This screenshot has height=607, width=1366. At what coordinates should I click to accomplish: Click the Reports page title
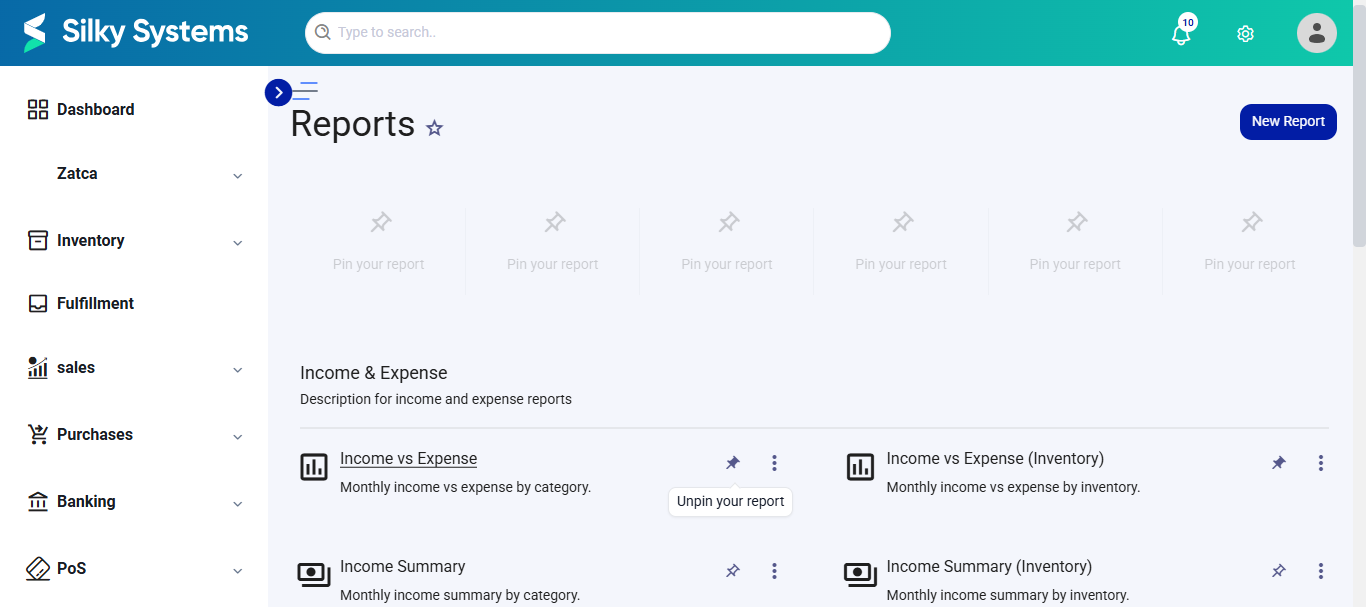pos(352,124)
